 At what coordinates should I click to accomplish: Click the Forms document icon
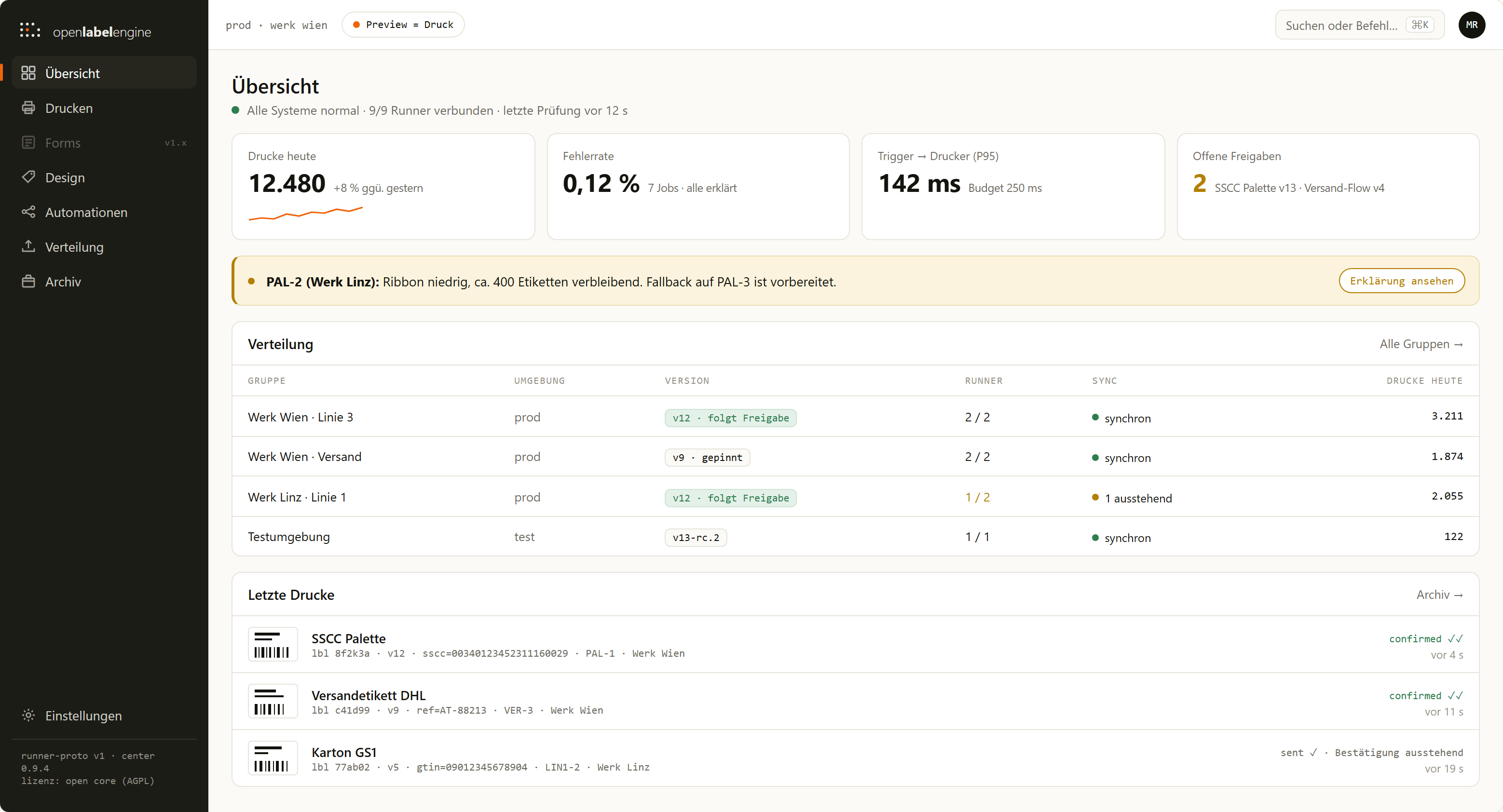pyautogui.click(x=28, y=142)
